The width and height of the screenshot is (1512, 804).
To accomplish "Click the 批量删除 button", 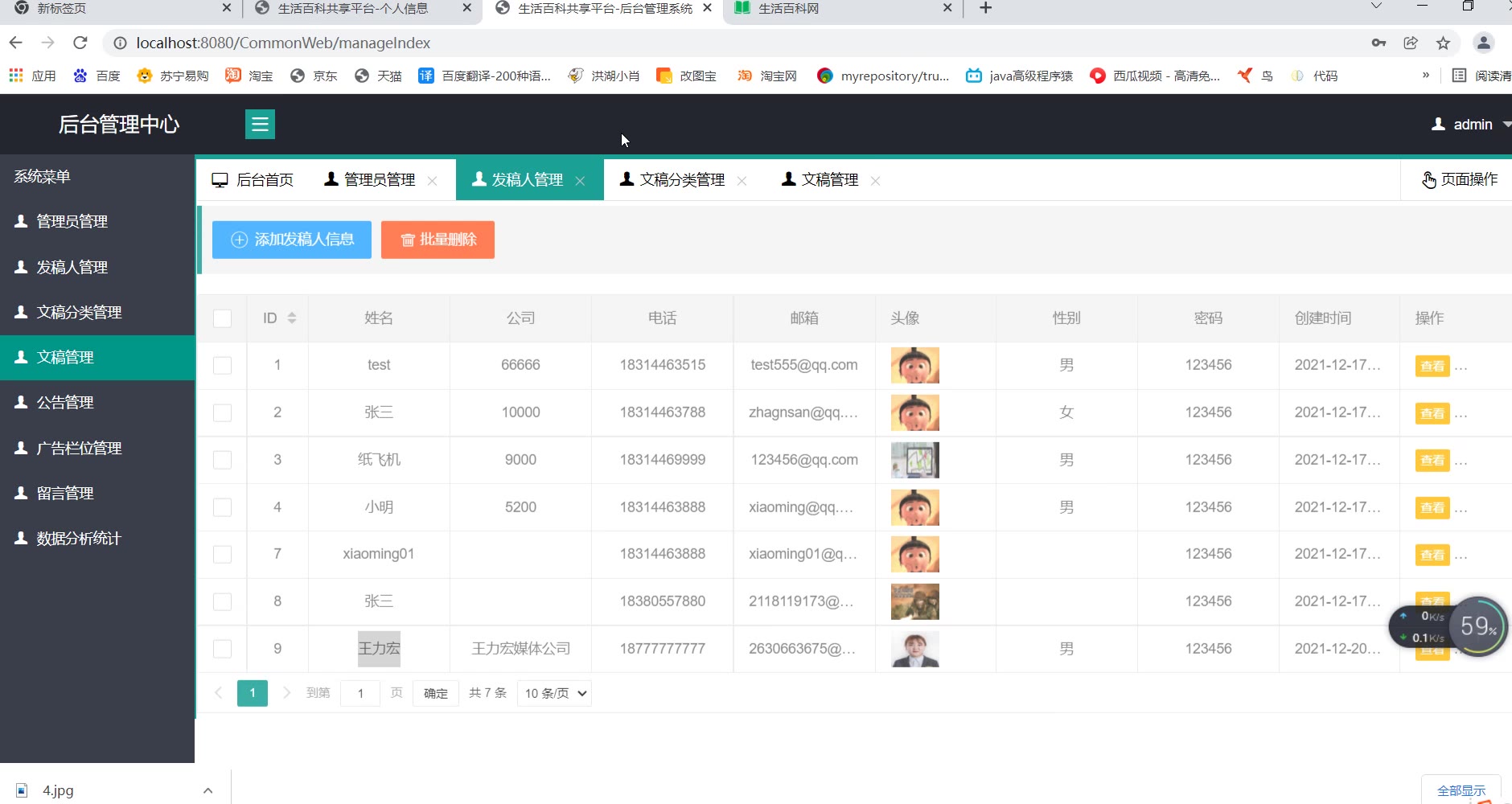I will coord(438,240).
